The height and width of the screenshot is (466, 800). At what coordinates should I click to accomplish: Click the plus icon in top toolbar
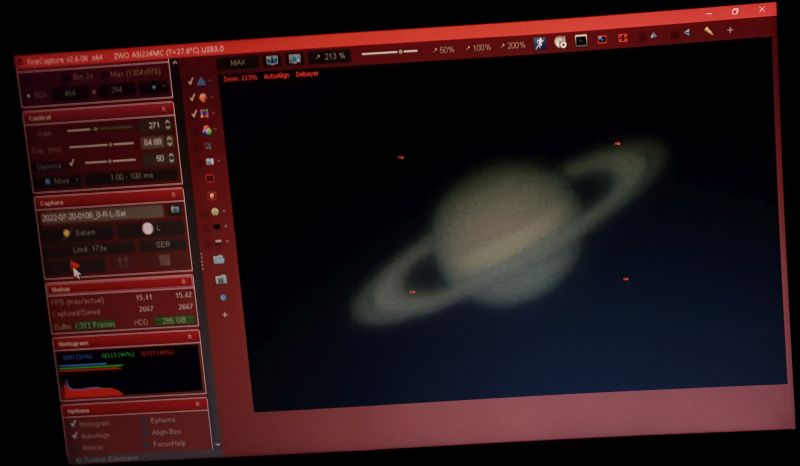point(730,30)
